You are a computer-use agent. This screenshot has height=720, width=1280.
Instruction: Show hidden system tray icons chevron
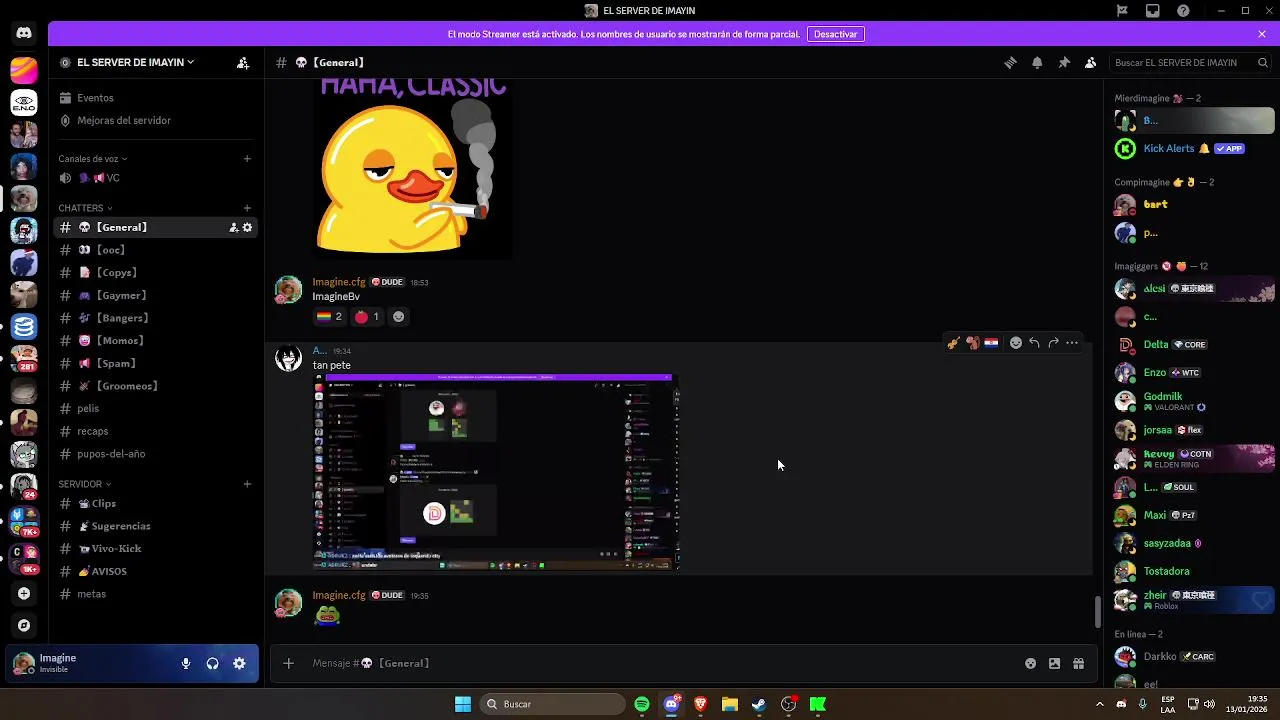[1100, 704]
